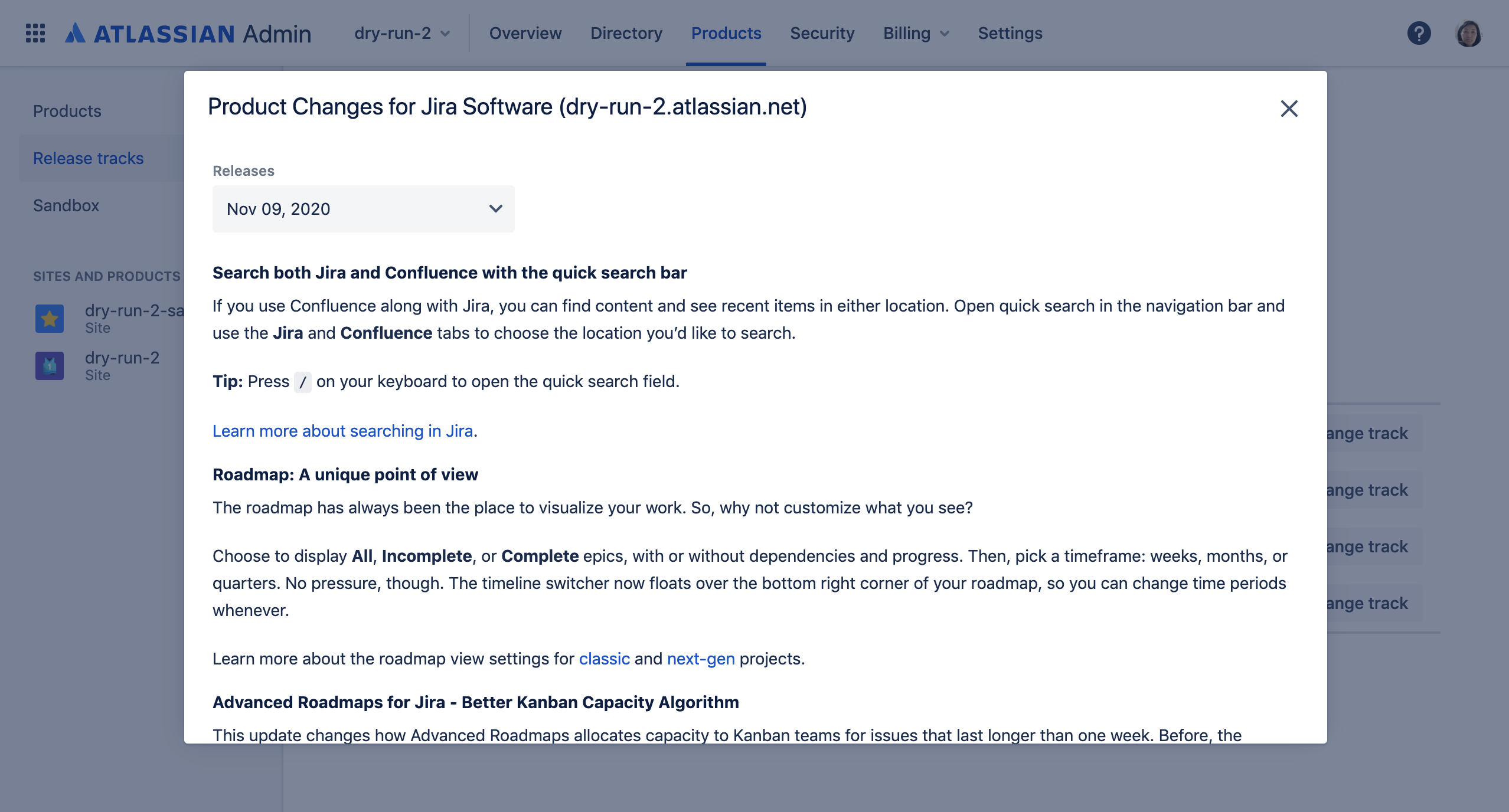Click the dry-run-2-sa site name
The width and height of the screenshot is (1509, 812).
135,310
